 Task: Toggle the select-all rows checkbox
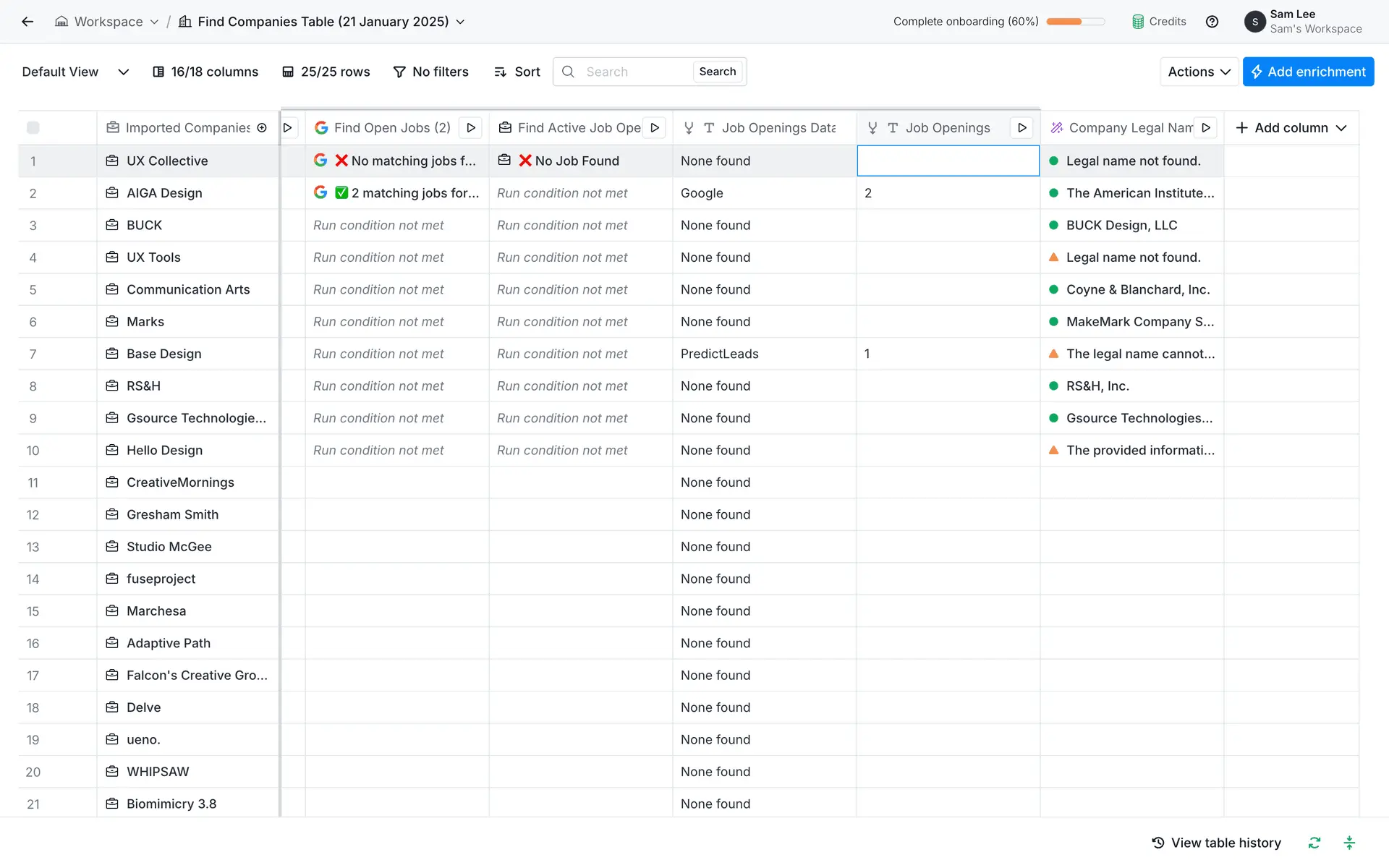click(x=33, y=128)
